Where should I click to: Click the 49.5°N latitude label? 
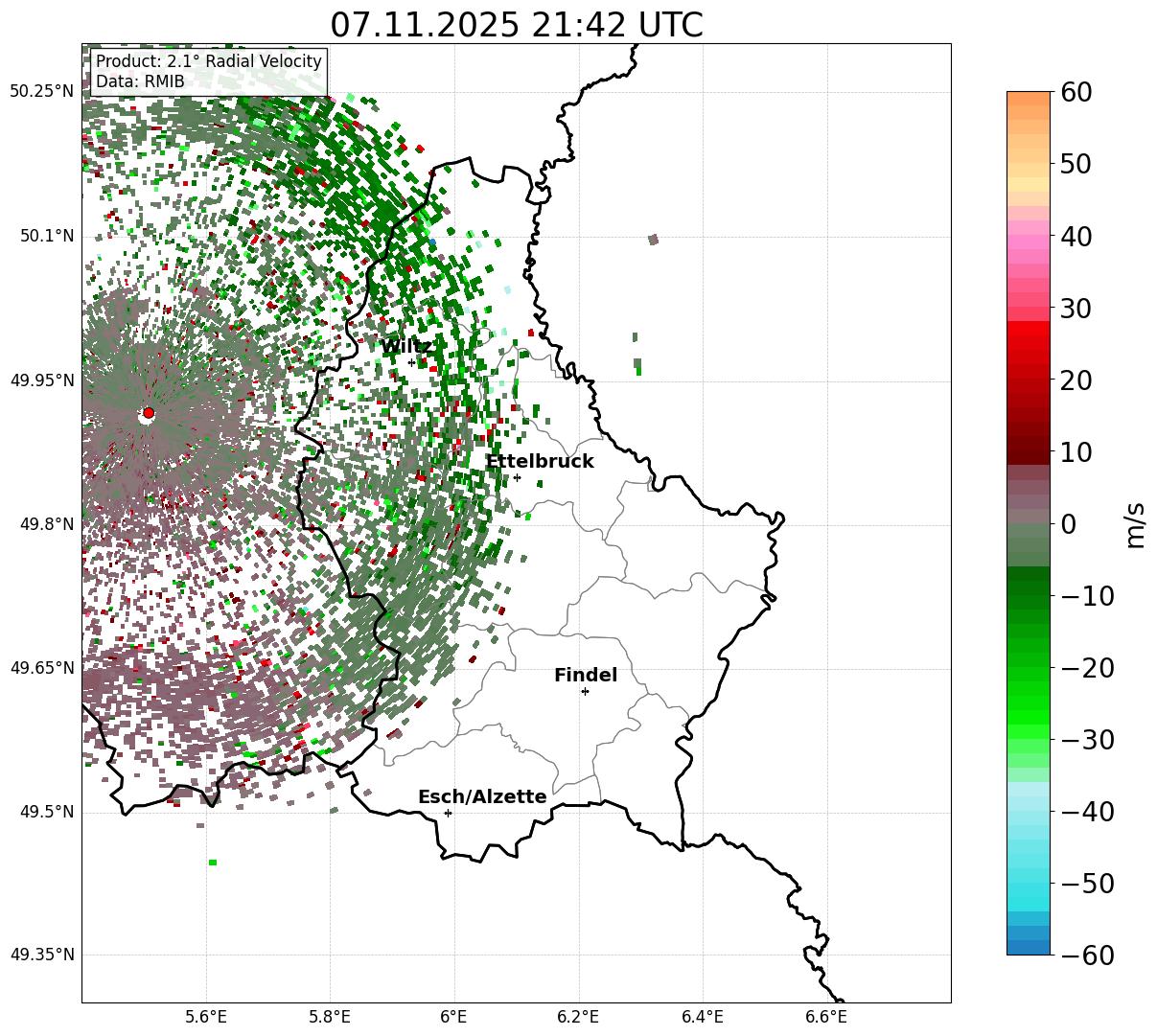point(46,812)
